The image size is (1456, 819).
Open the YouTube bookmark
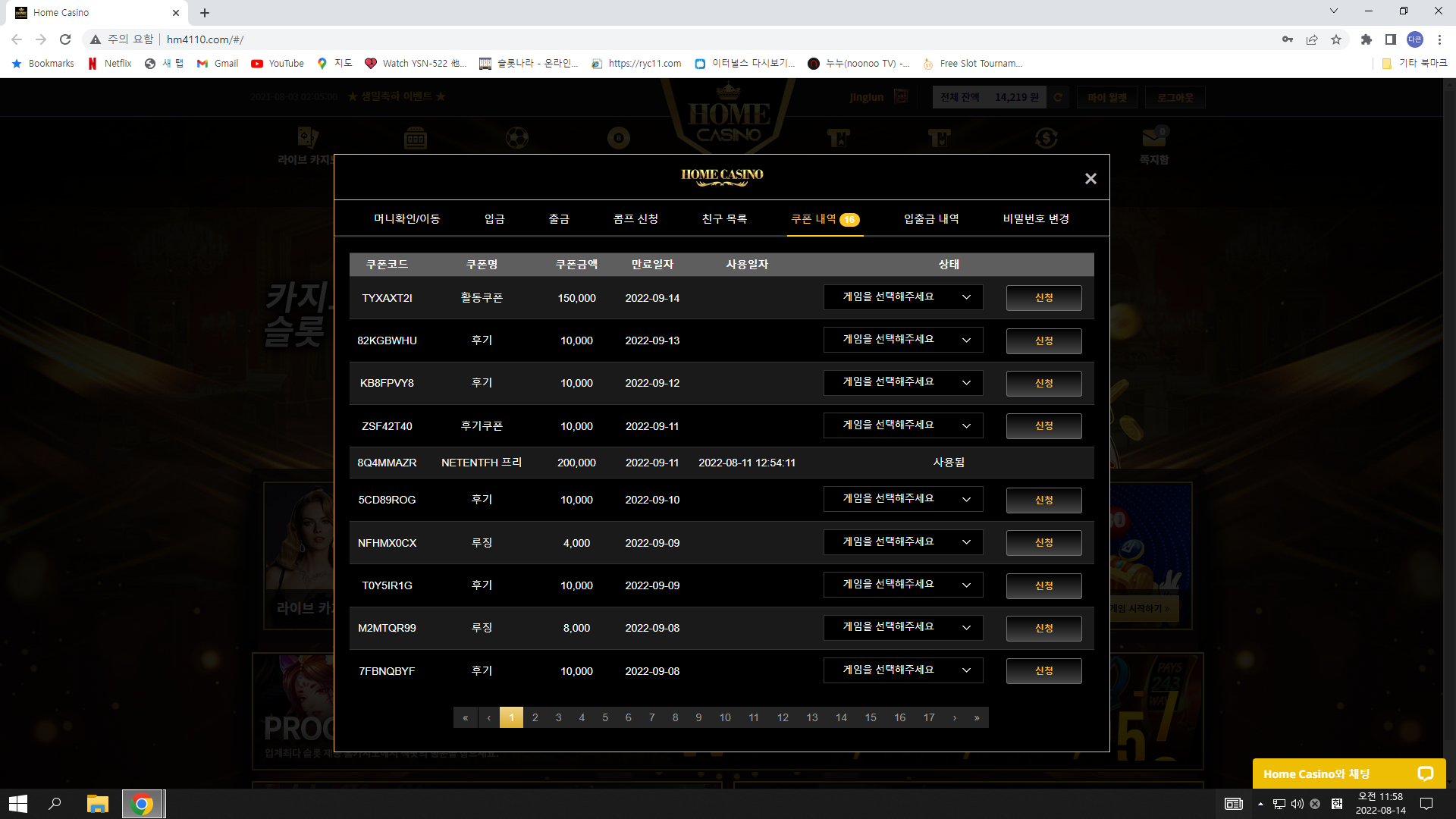coord(278,64)
